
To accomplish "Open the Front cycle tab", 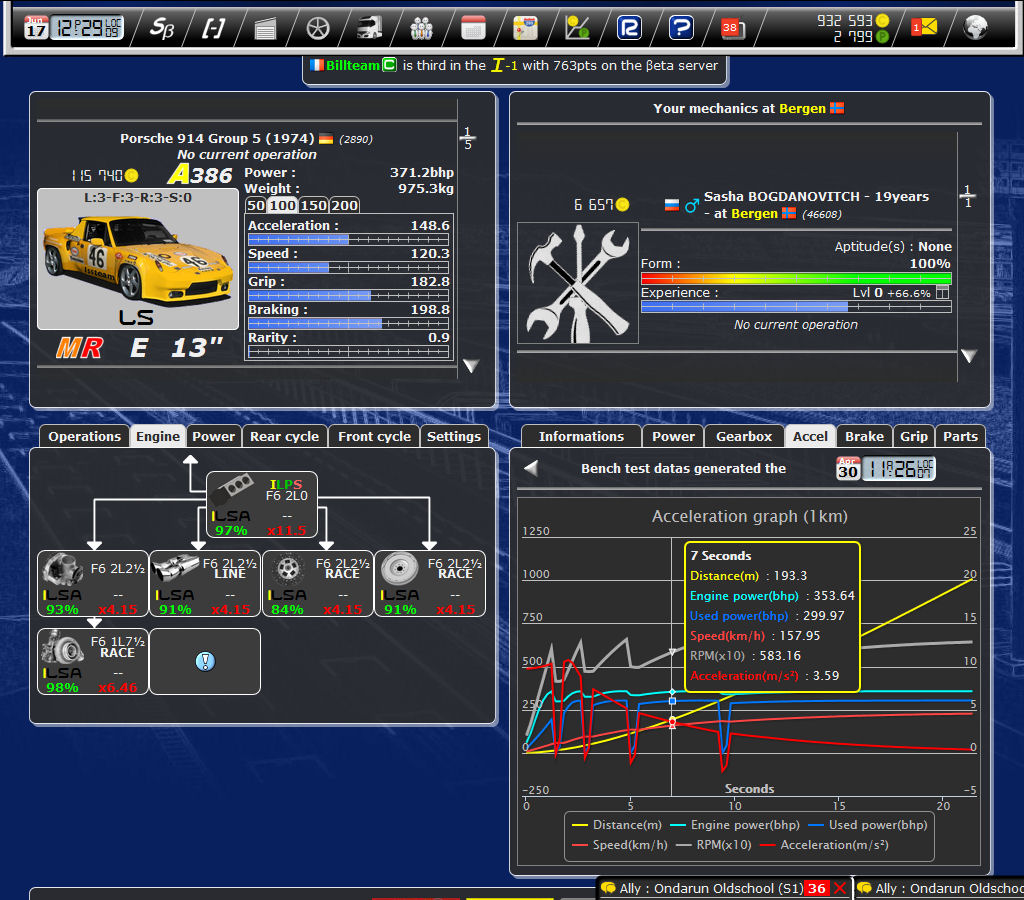I will [x=375, y=436].
